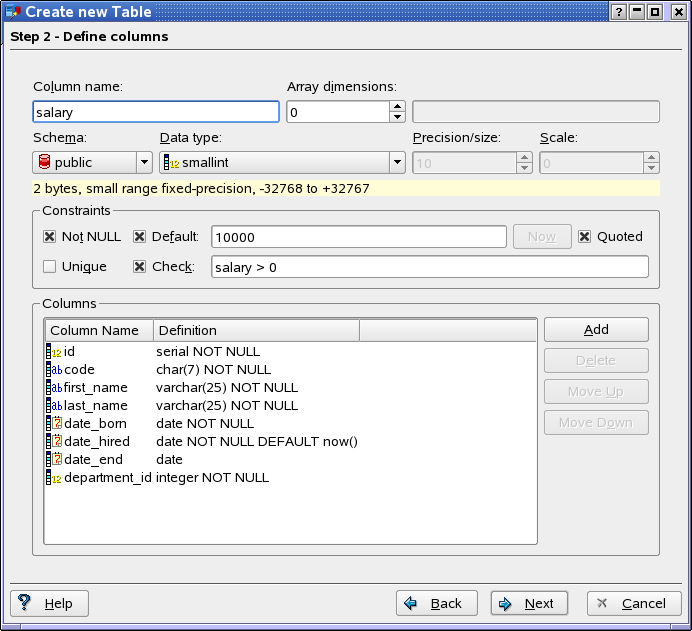Click the help question mark icon in title bar
Viewport: 692px width, 631px height.
(619, 12)
